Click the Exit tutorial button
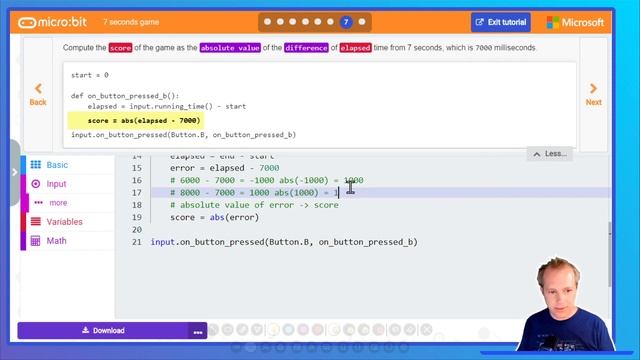640x360 pixels. pos(501,22)
